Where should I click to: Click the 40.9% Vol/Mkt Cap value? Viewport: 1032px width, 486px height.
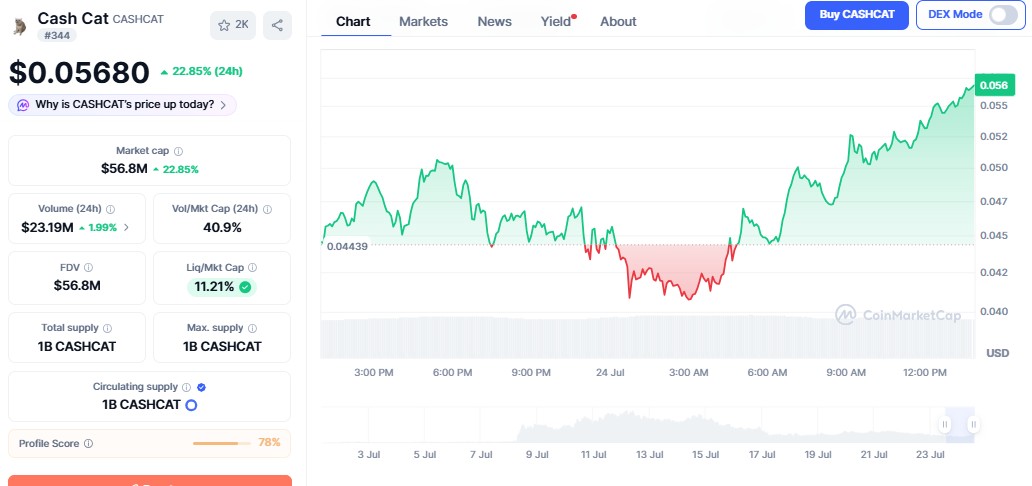(222, 227)
